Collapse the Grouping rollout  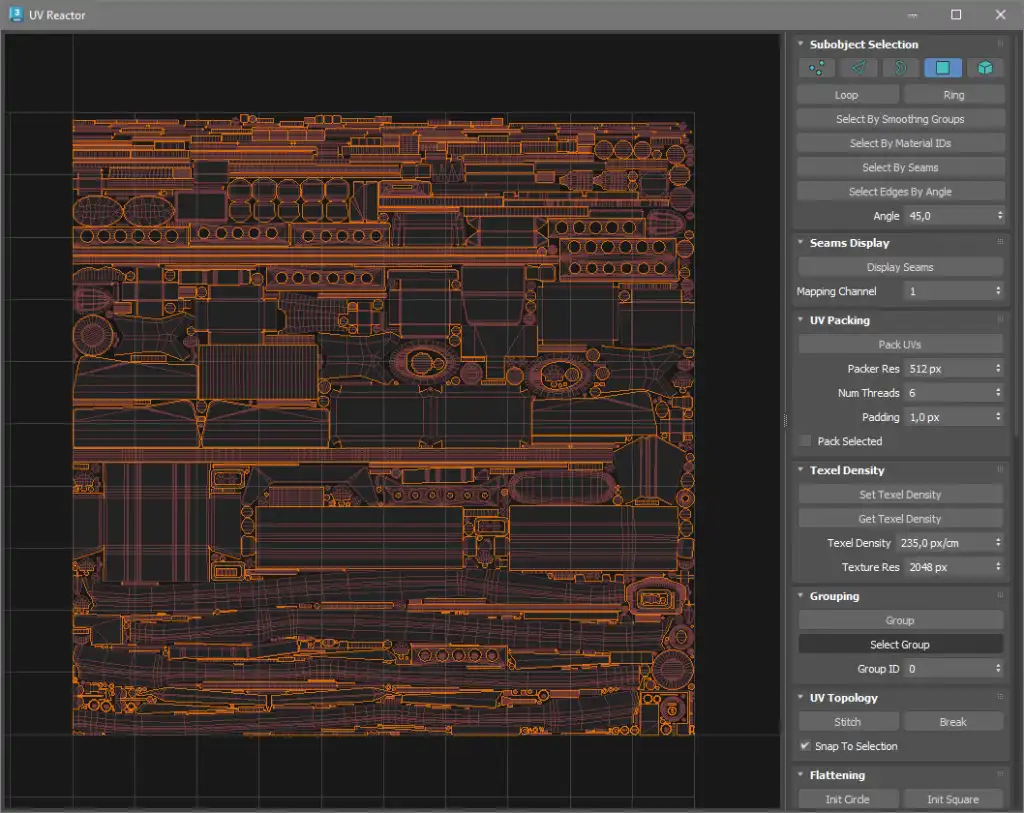(x=801, y=596)
